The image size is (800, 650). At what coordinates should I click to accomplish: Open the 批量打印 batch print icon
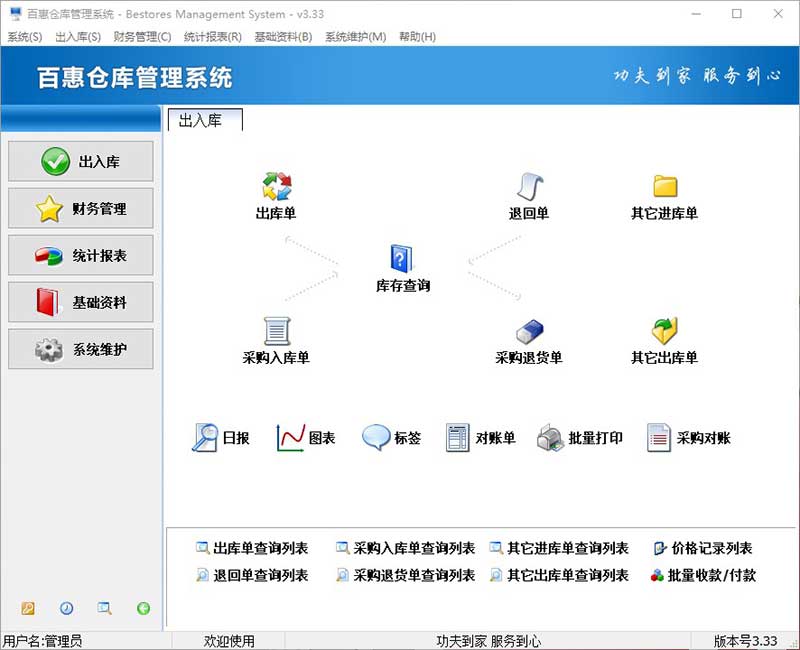[x=551, y=438]
